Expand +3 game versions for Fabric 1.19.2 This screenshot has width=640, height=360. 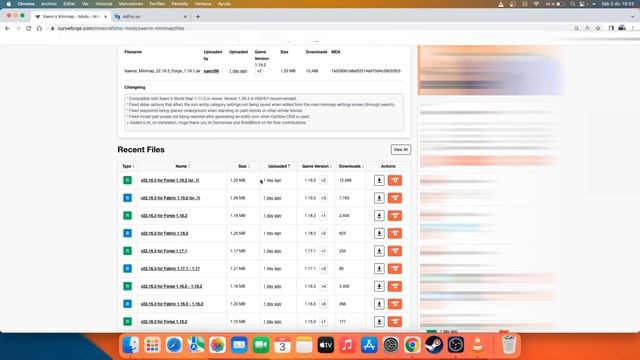[x=323, y=198]
